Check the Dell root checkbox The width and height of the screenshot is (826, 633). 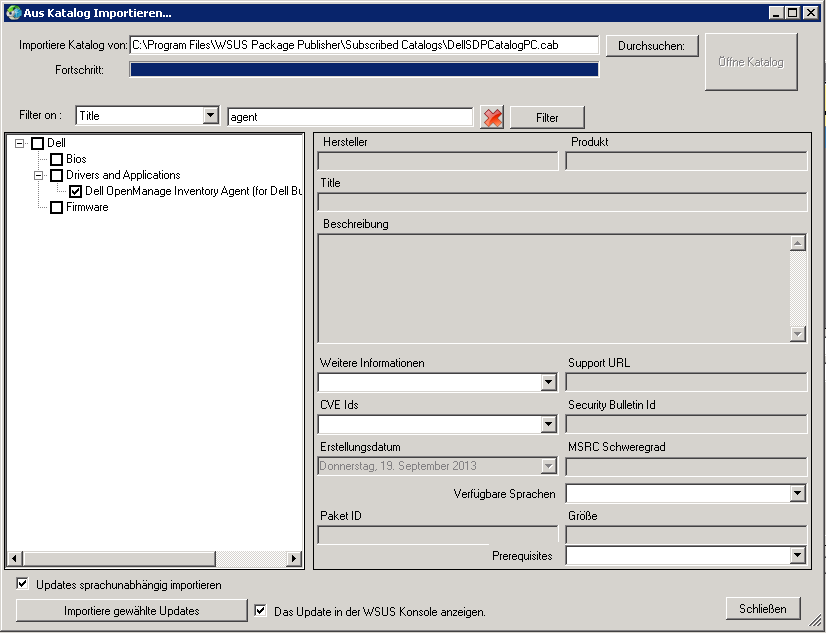[37, 143]
